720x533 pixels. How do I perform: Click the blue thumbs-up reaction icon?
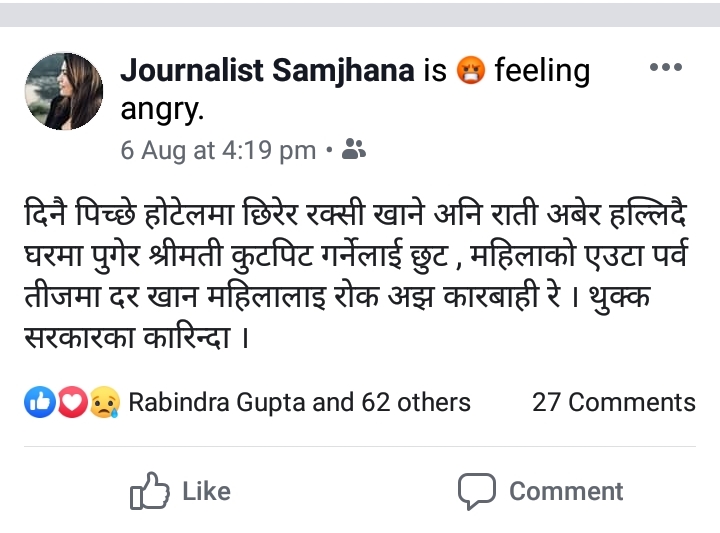tap(39, 402)
